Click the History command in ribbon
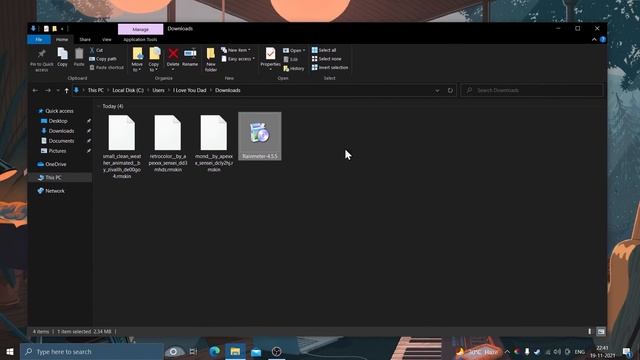Viewport: 640px width, 360px height. tap(294, 69)
